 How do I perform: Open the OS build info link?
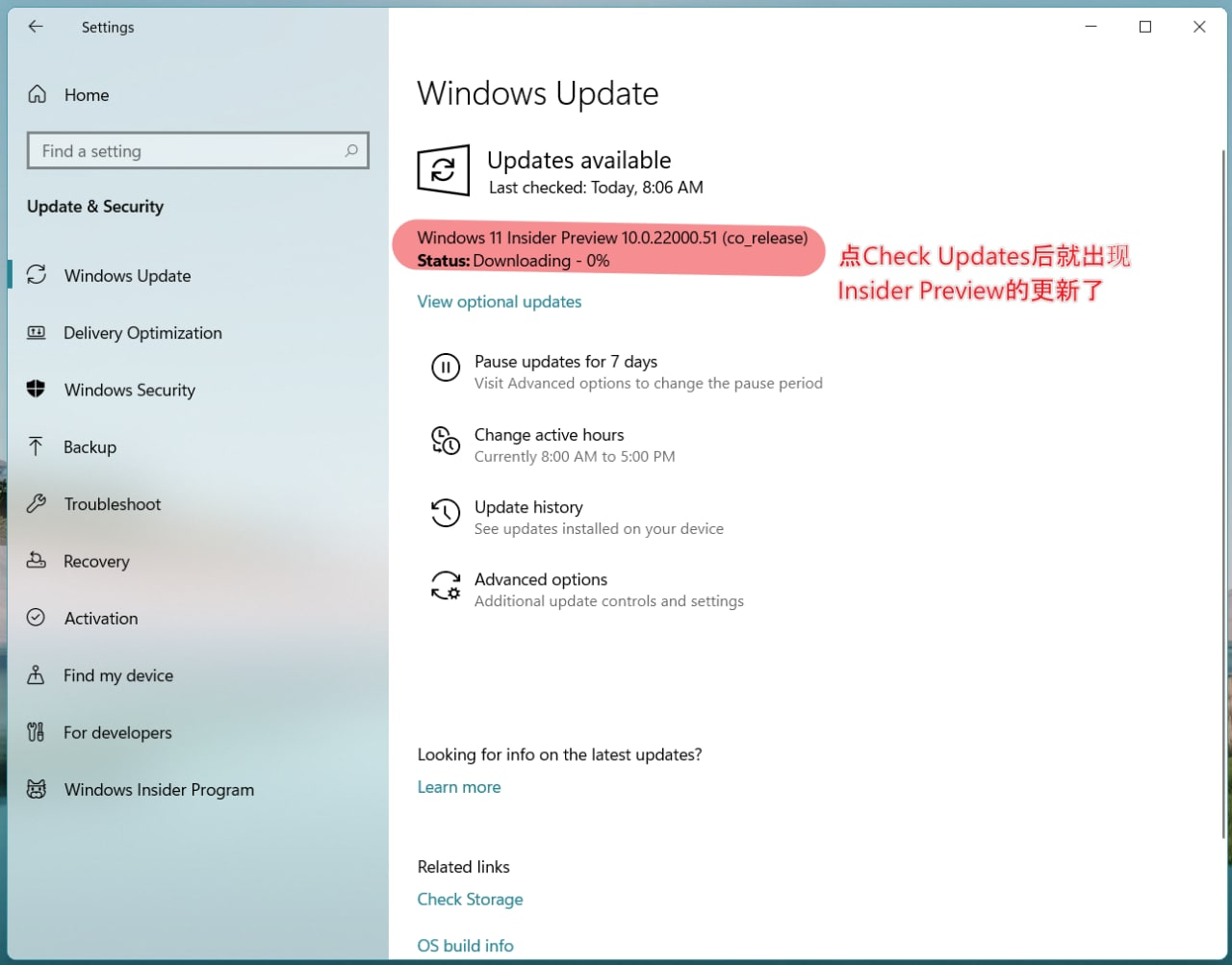click(465, 946)
